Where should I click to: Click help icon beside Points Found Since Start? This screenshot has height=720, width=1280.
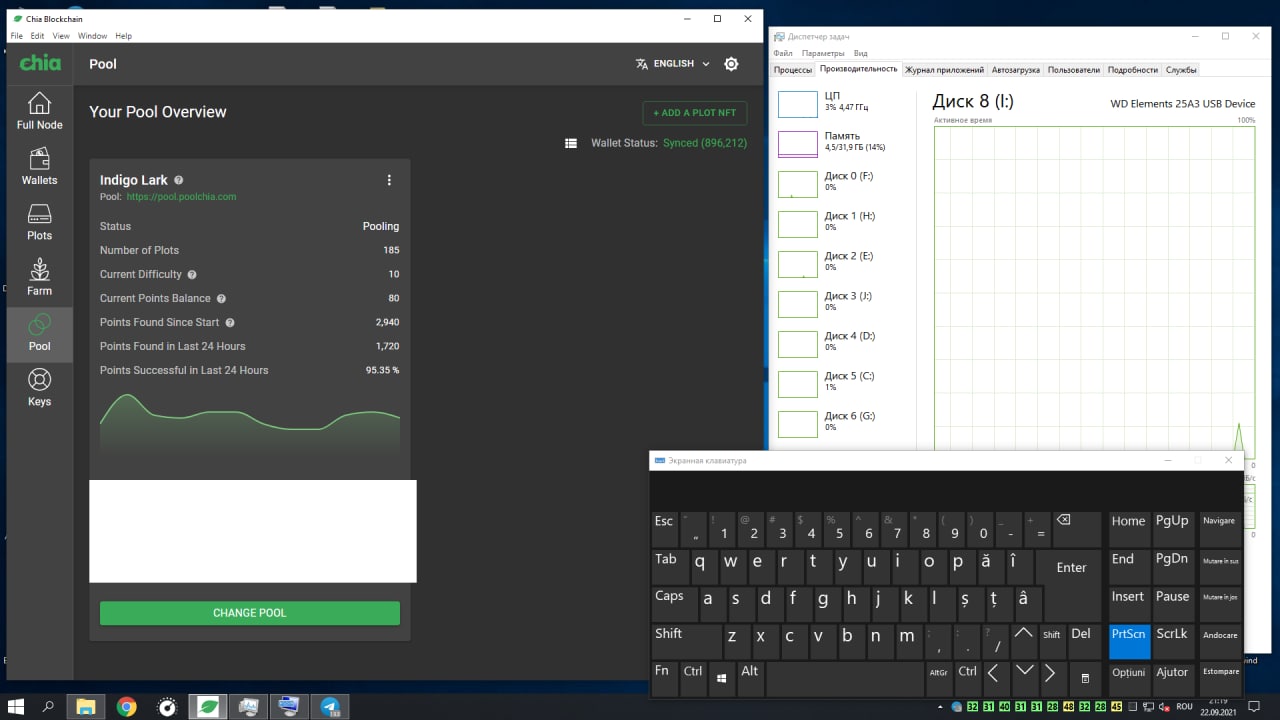coord(229,322)
